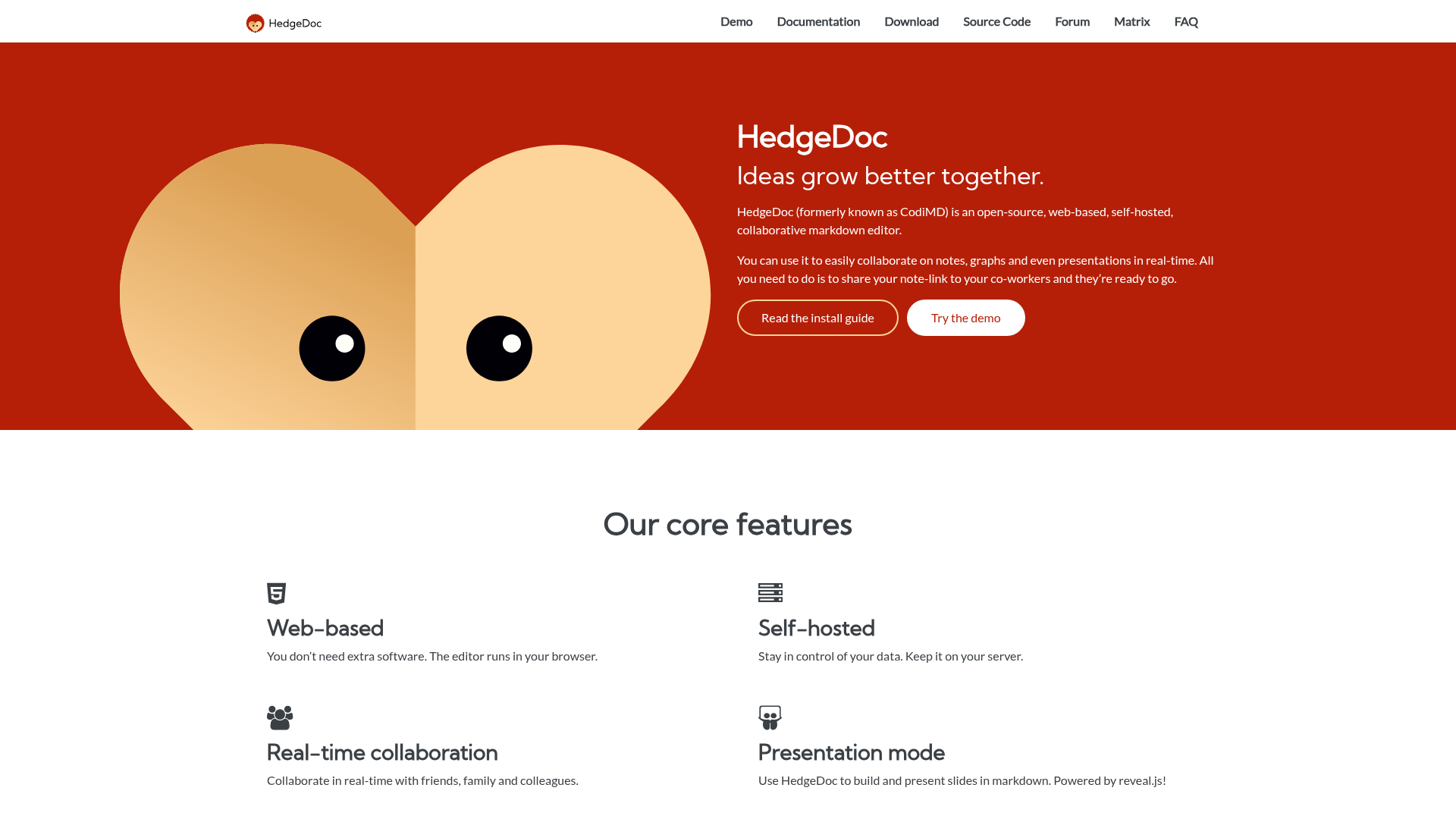Open the Demo page from the navigation
This screenshot has width=1456, height=819.
(736, 21)
